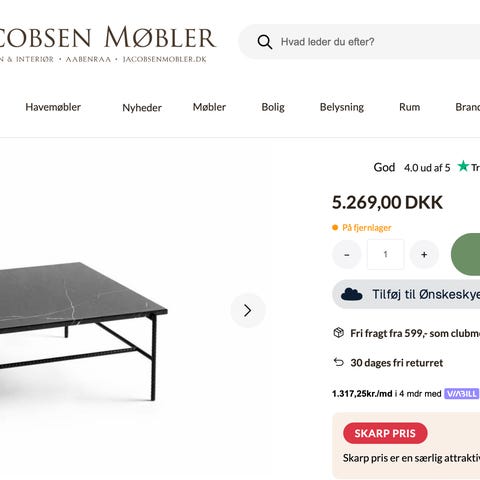
Task: Click the search magnifier icon
Action: pyautogui.click(x=265, y=42)
